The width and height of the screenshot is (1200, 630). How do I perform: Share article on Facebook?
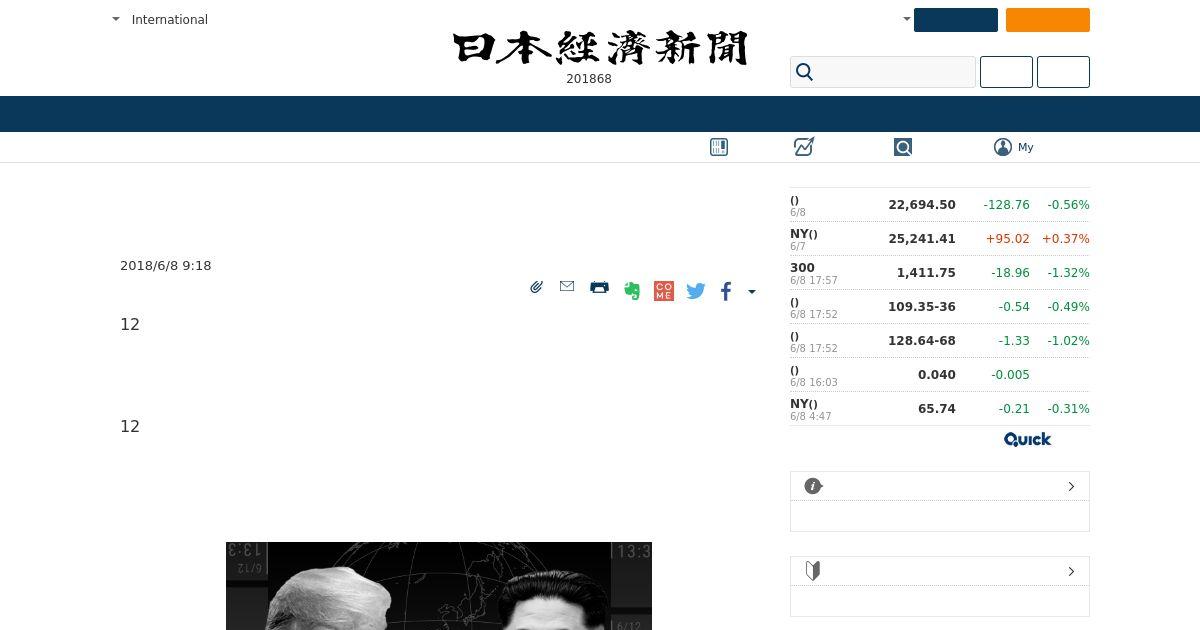tap(726, 291)
